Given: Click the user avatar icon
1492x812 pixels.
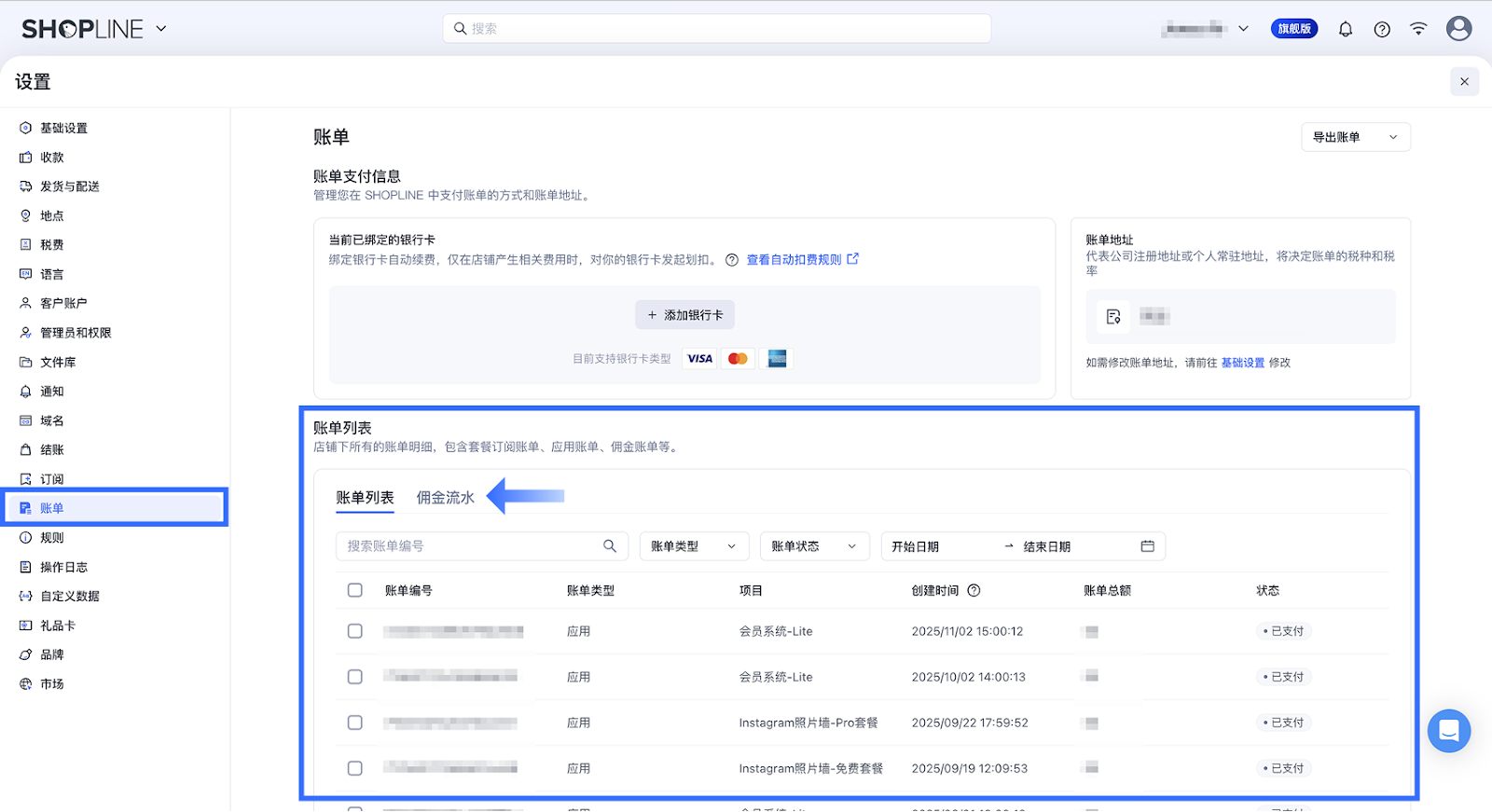Looking at the screenshot, I should [1458, 29].
